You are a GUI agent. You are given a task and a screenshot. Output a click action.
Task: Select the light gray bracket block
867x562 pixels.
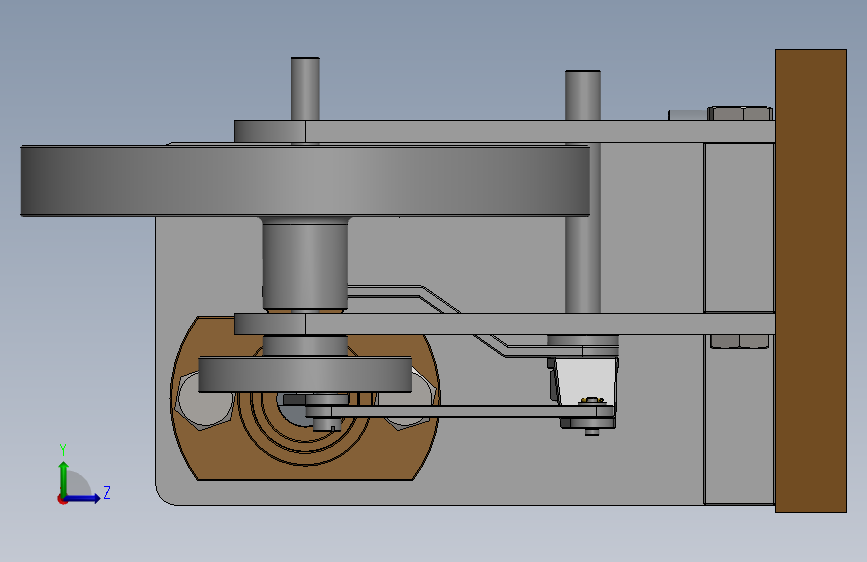(586, 381)
